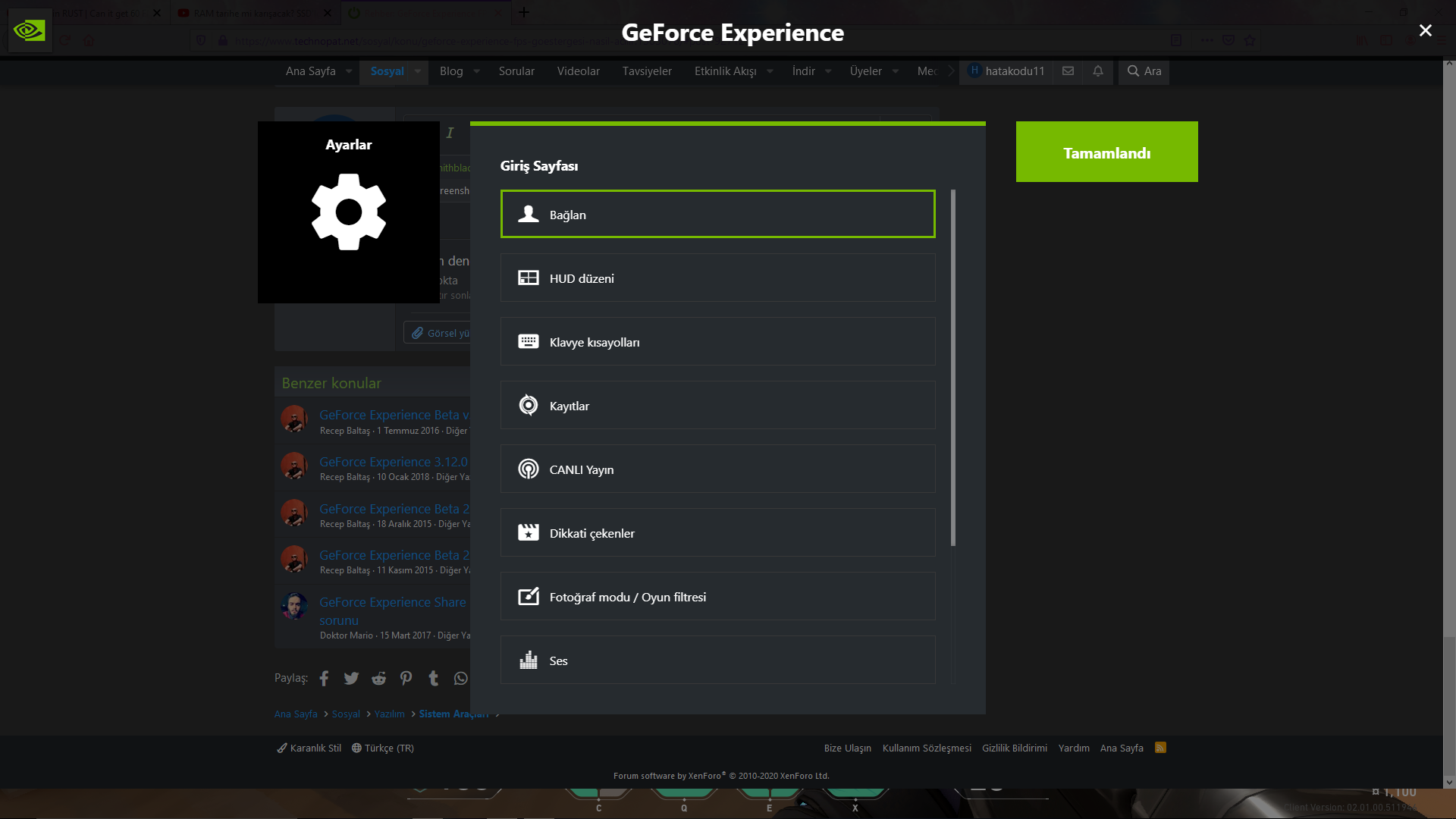Open the Kullanım Sözleşmesi footer link
Viewport: 1456px width, 819px height.
click(x=926, y=748)
